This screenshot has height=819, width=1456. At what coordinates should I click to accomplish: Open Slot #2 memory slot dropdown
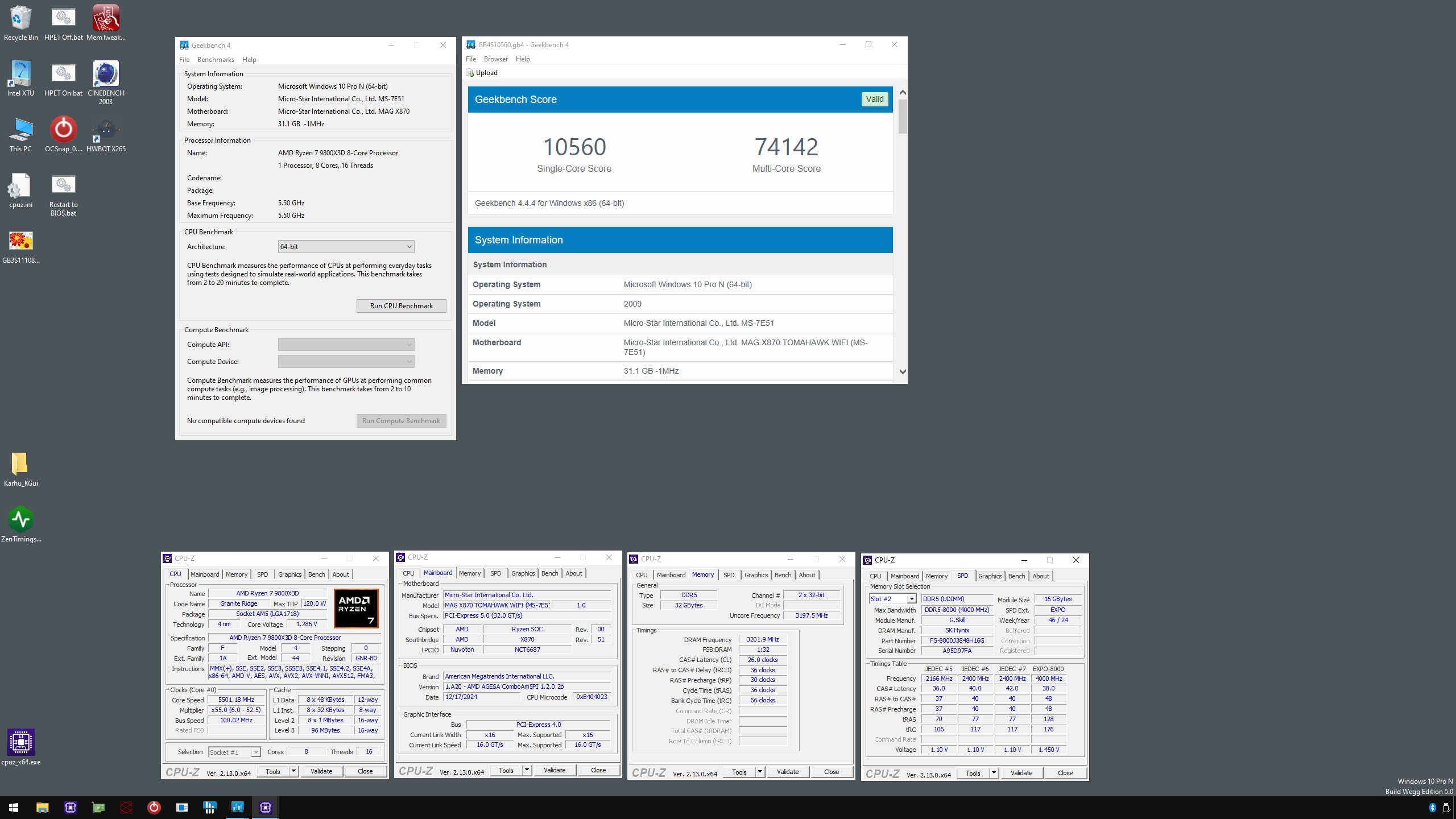(x=892, y=599)
